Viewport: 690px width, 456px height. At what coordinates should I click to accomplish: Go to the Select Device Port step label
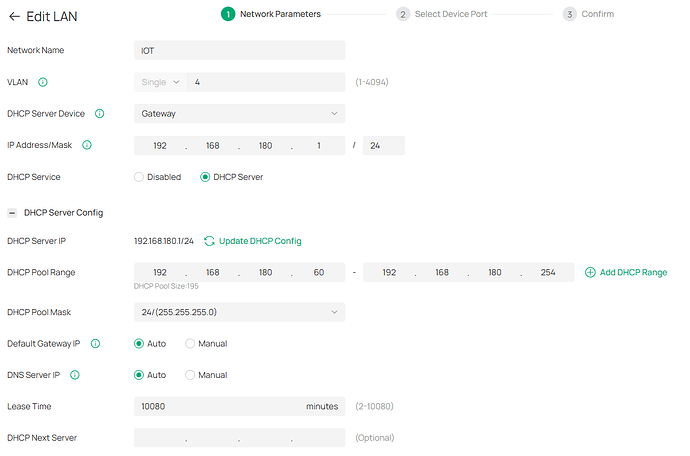click(451, 14)
